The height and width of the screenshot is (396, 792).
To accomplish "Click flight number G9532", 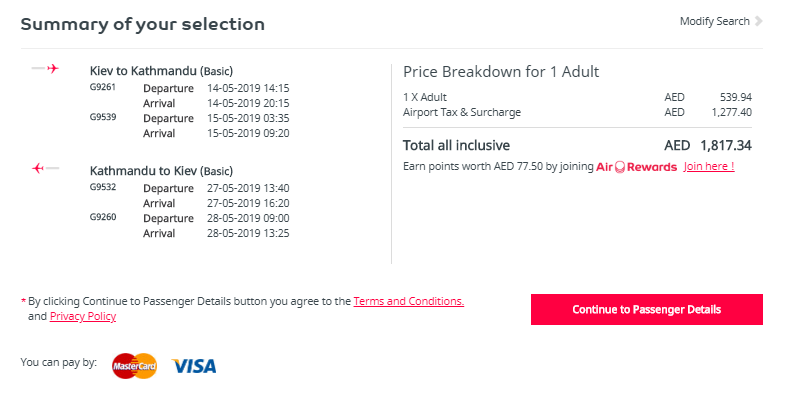I will pos(103,187).
